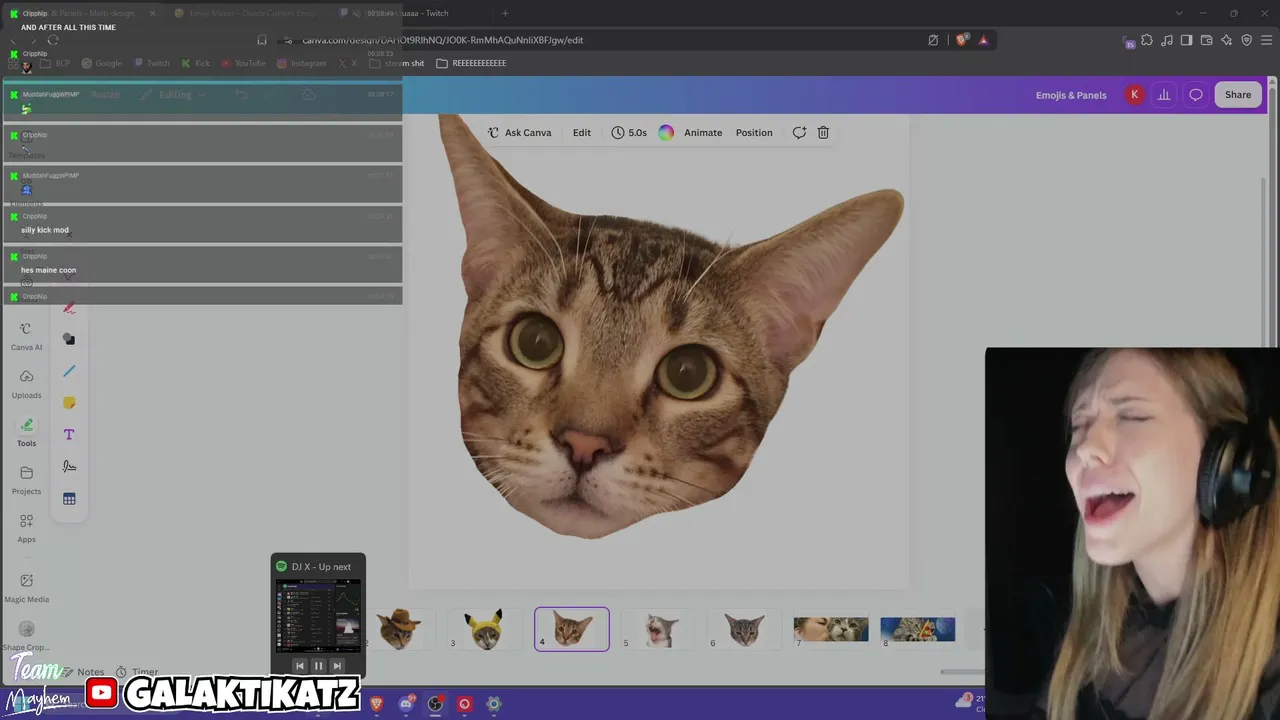Open the rainbow color picker circle
The image size is (1280, 720).
pyautogui.click(x=666, y=132)
